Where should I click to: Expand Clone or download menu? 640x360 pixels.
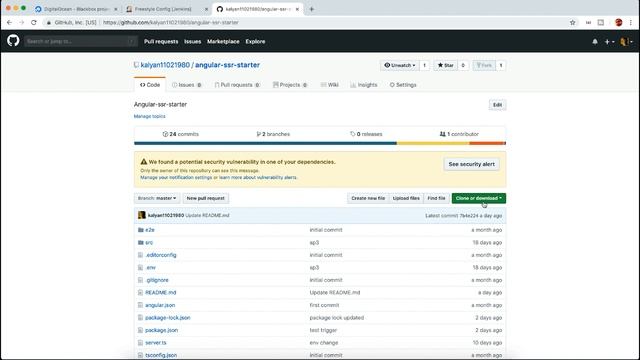point(478,198)
